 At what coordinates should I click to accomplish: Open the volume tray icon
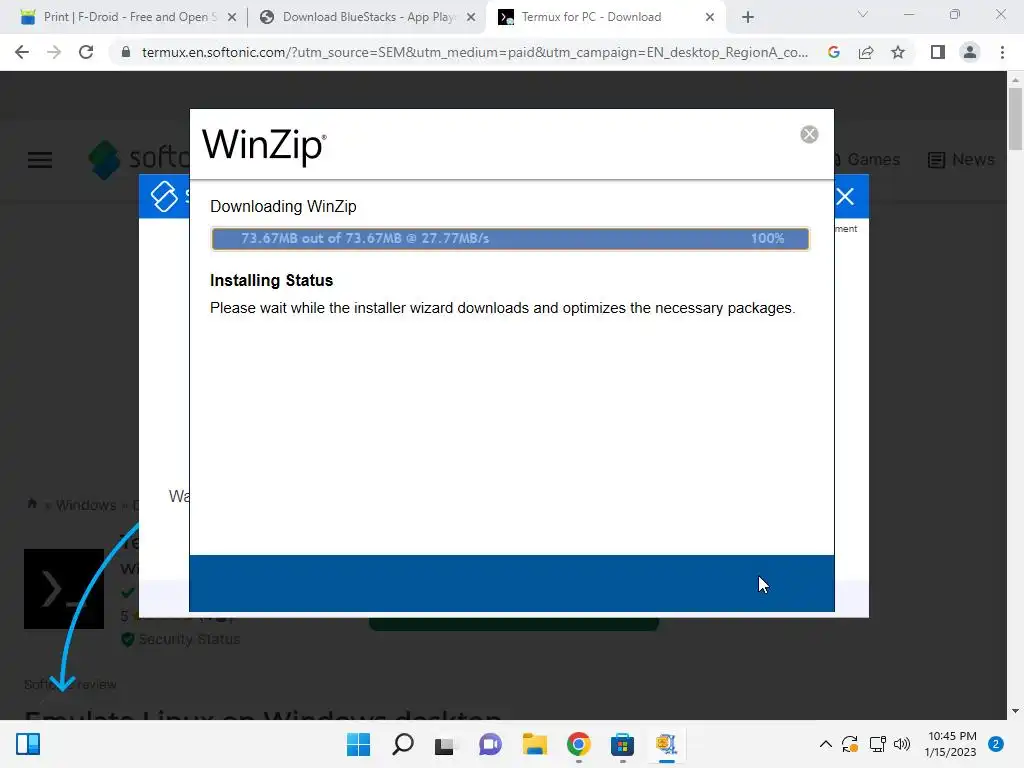click(x=902, y=744)
